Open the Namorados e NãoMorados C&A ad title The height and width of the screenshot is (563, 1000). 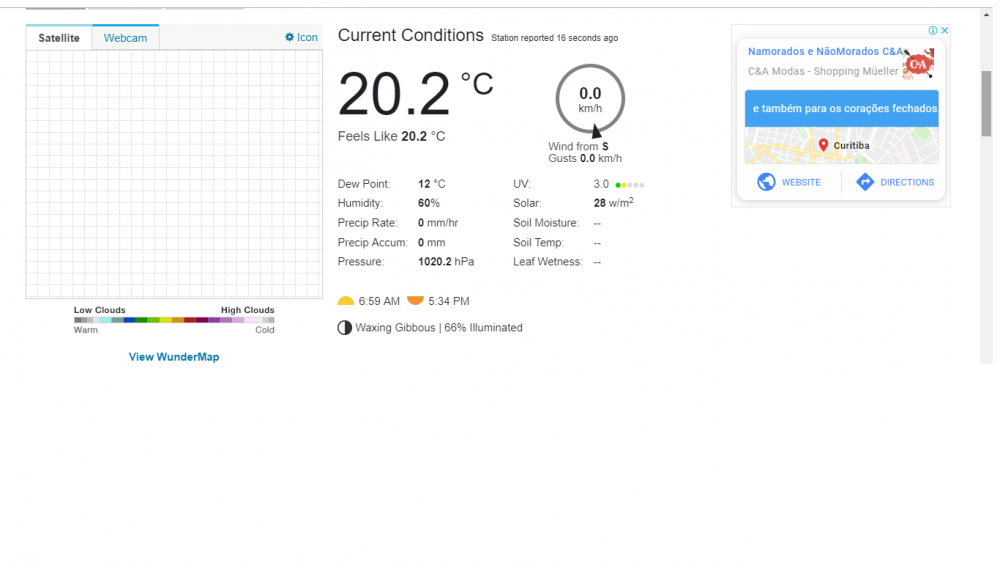[x=825, y=51]
